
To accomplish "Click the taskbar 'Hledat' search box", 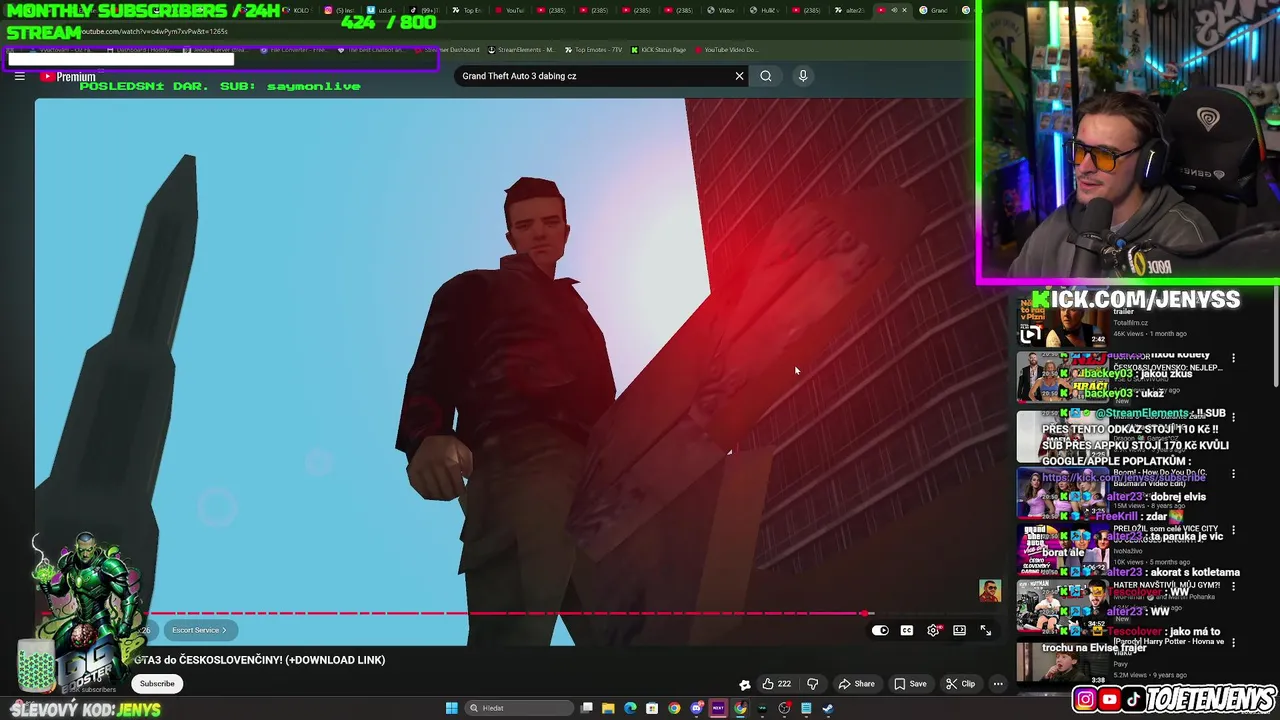I will 520,708.
